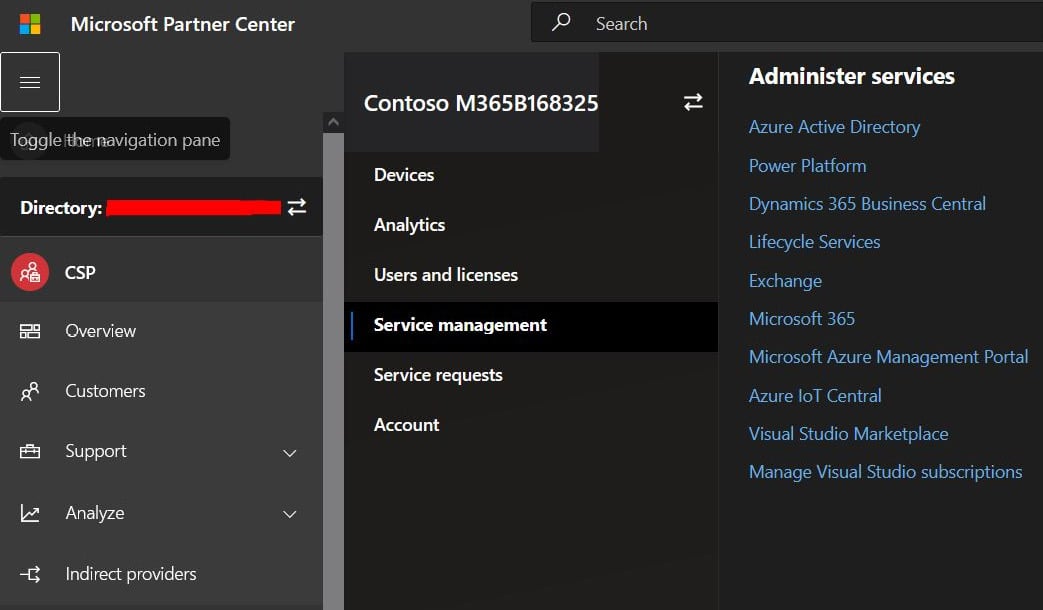Image resolution: width=1043 pixels, height=610 pixels.
Task: Click the Support briefcase icon
Action: click(30, 451)
